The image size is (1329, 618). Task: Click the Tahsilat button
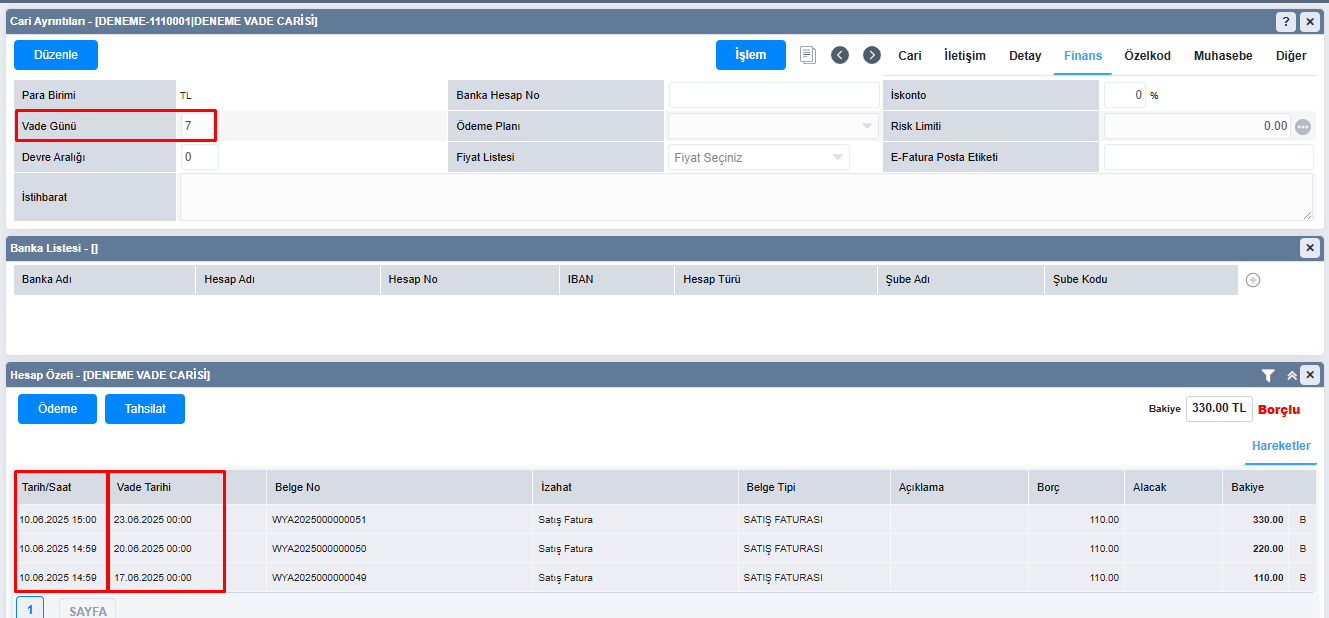point(145,409)
